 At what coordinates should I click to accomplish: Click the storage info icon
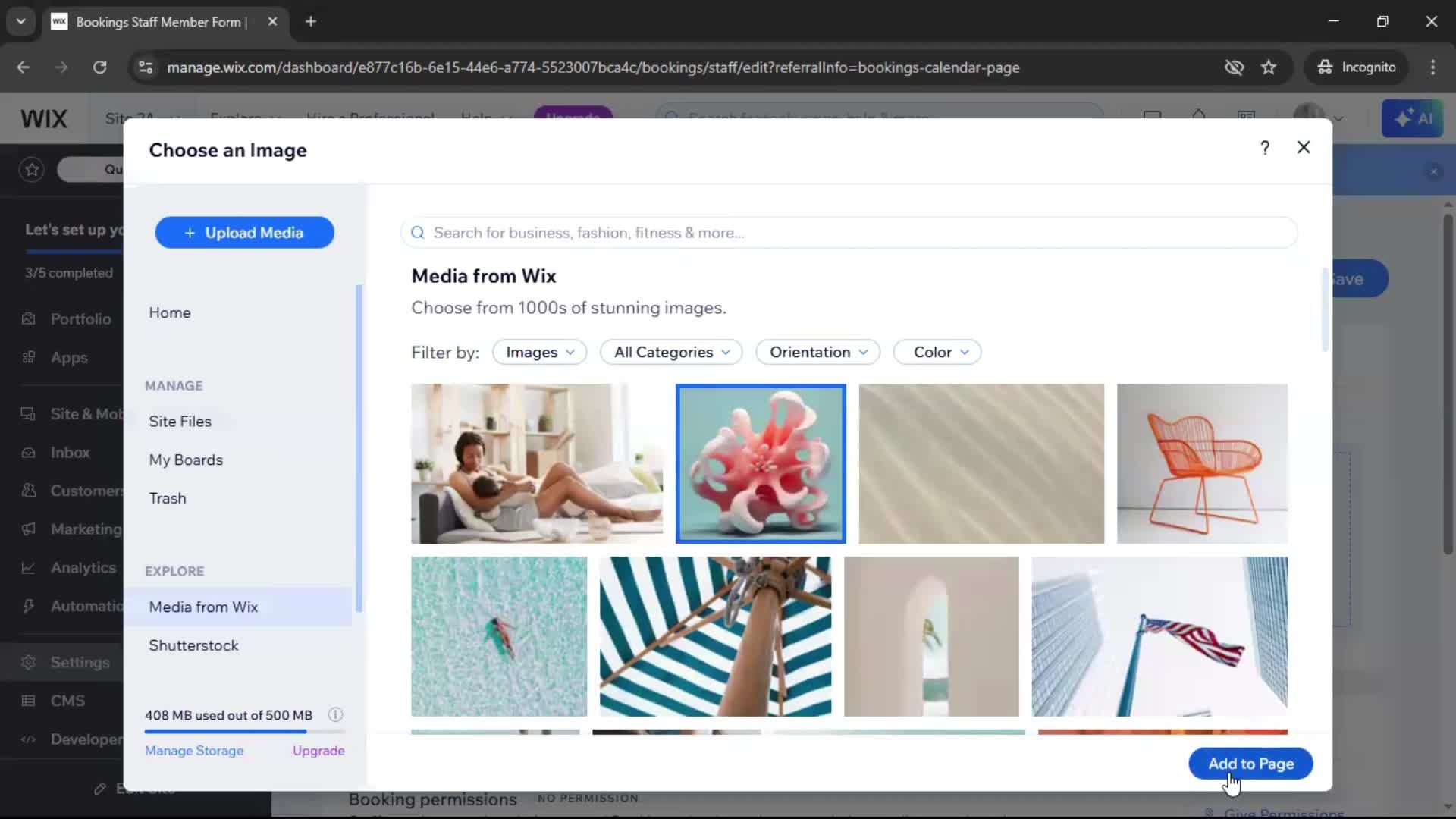[335, 714]
